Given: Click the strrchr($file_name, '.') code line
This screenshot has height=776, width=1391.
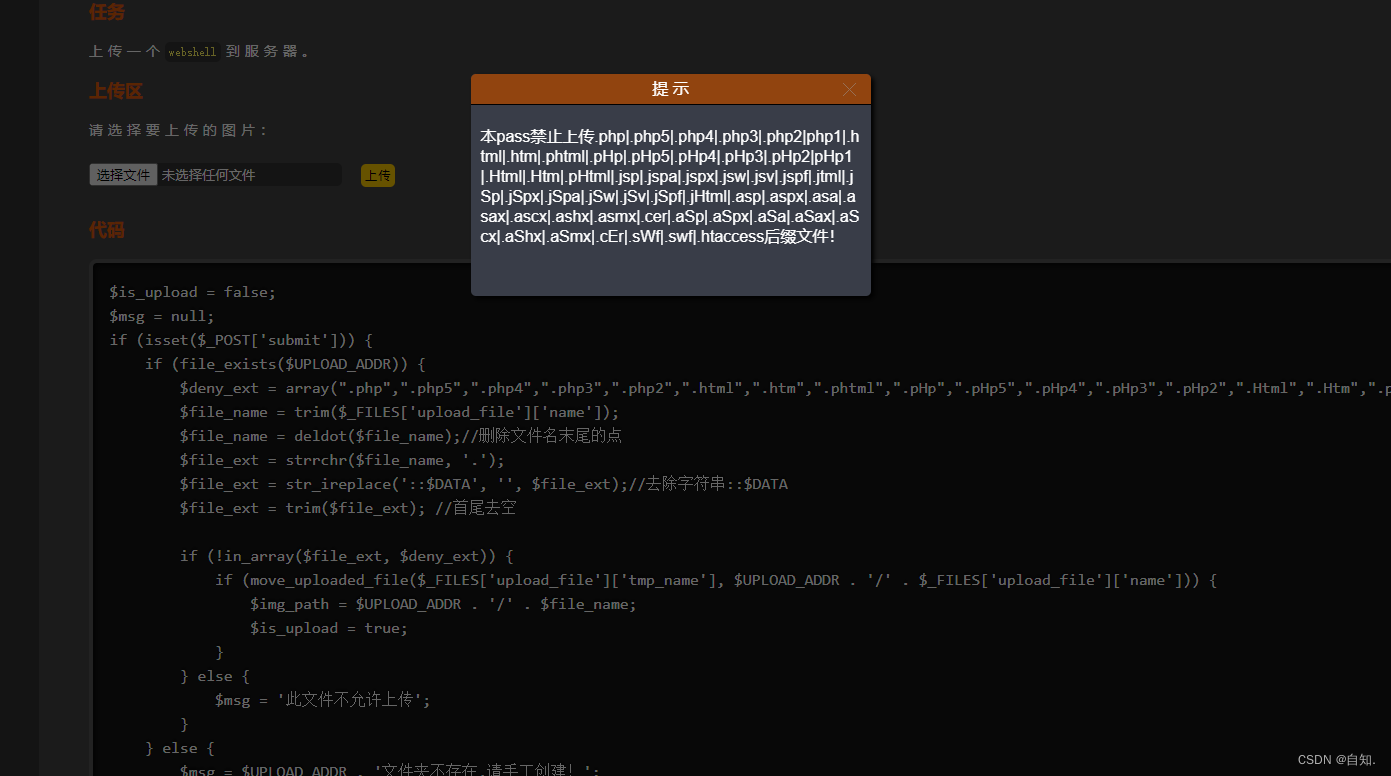Looking at the screenshot, I should [x=342, y=460].
